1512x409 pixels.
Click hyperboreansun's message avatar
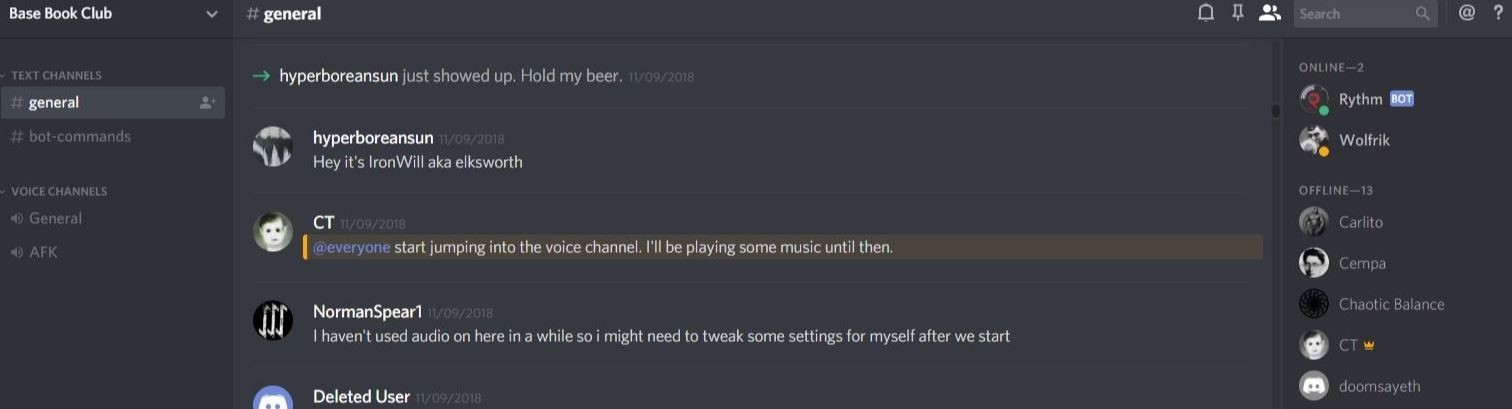[x=273, y=147]
